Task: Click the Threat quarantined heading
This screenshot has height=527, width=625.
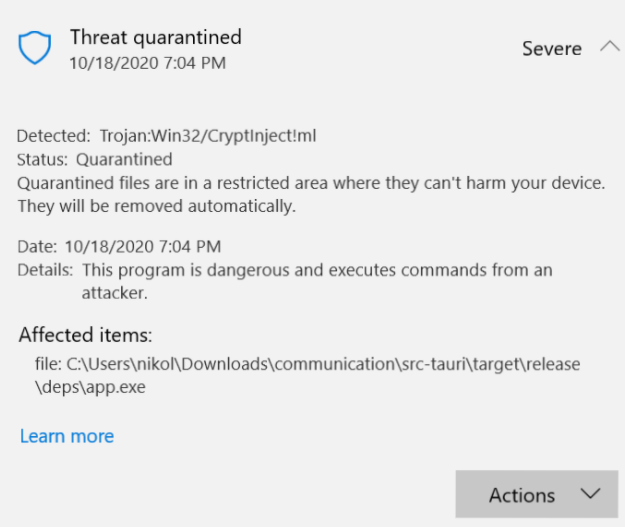Action: coord(155,38)
